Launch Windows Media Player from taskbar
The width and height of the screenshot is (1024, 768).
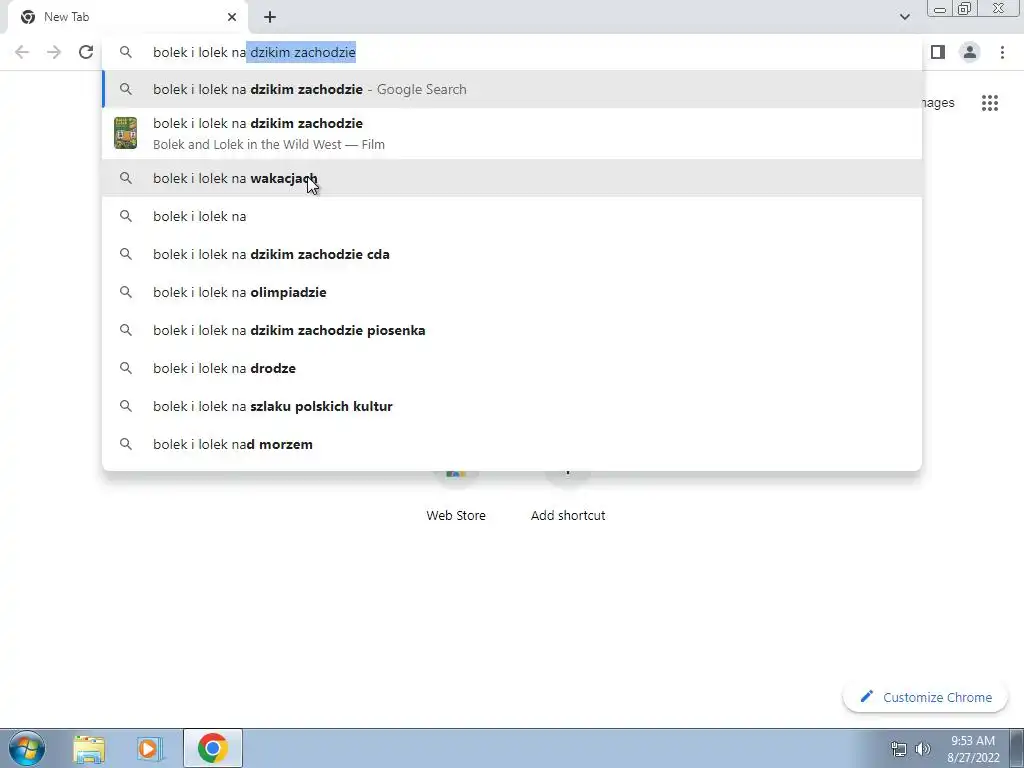click(150, 749)
